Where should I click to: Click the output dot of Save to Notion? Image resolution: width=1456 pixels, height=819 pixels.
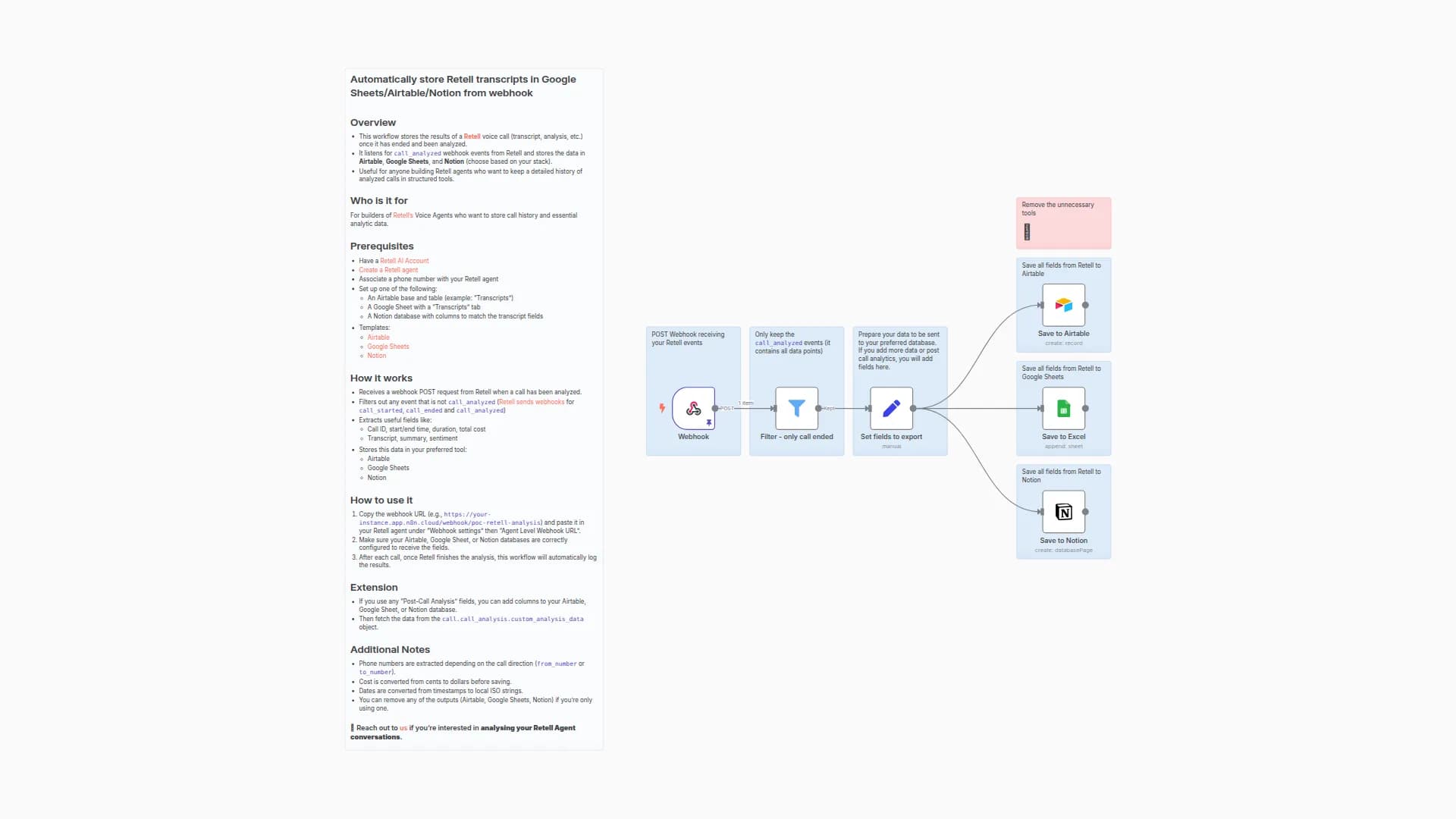click(x=1085, y=512)
